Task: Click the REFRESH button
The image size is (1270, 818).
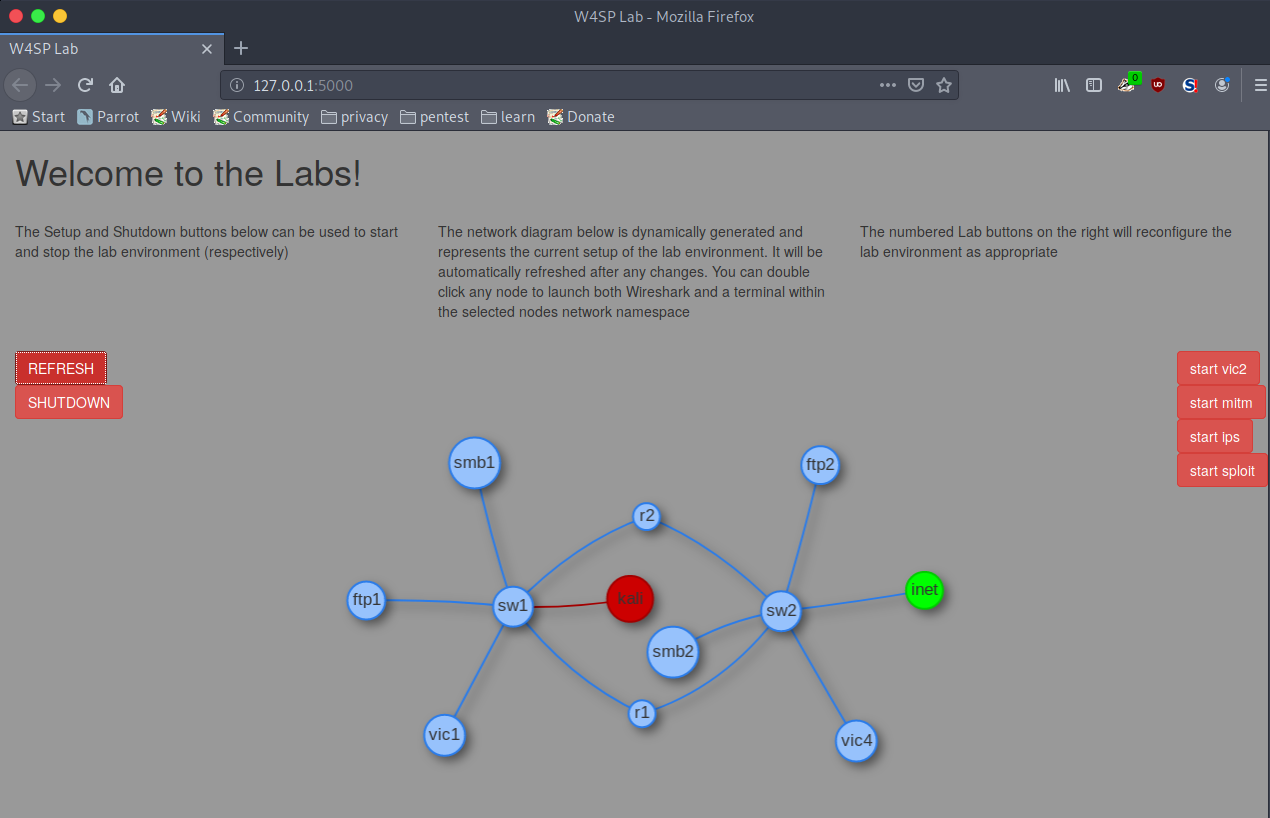Action: coord(61,368)
